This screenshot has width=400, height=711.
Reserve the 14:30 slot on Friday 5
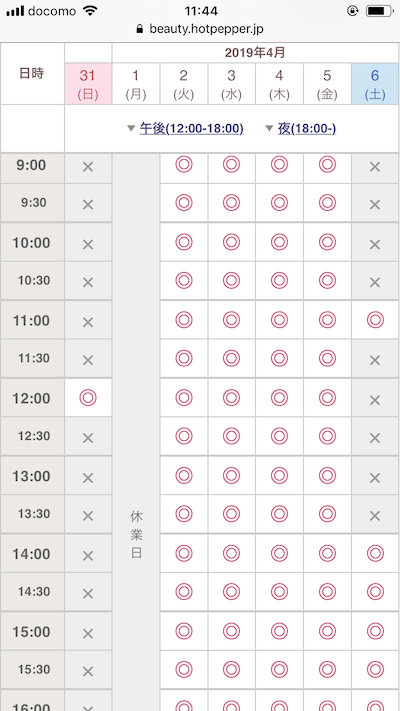click(x=327, y=591)
